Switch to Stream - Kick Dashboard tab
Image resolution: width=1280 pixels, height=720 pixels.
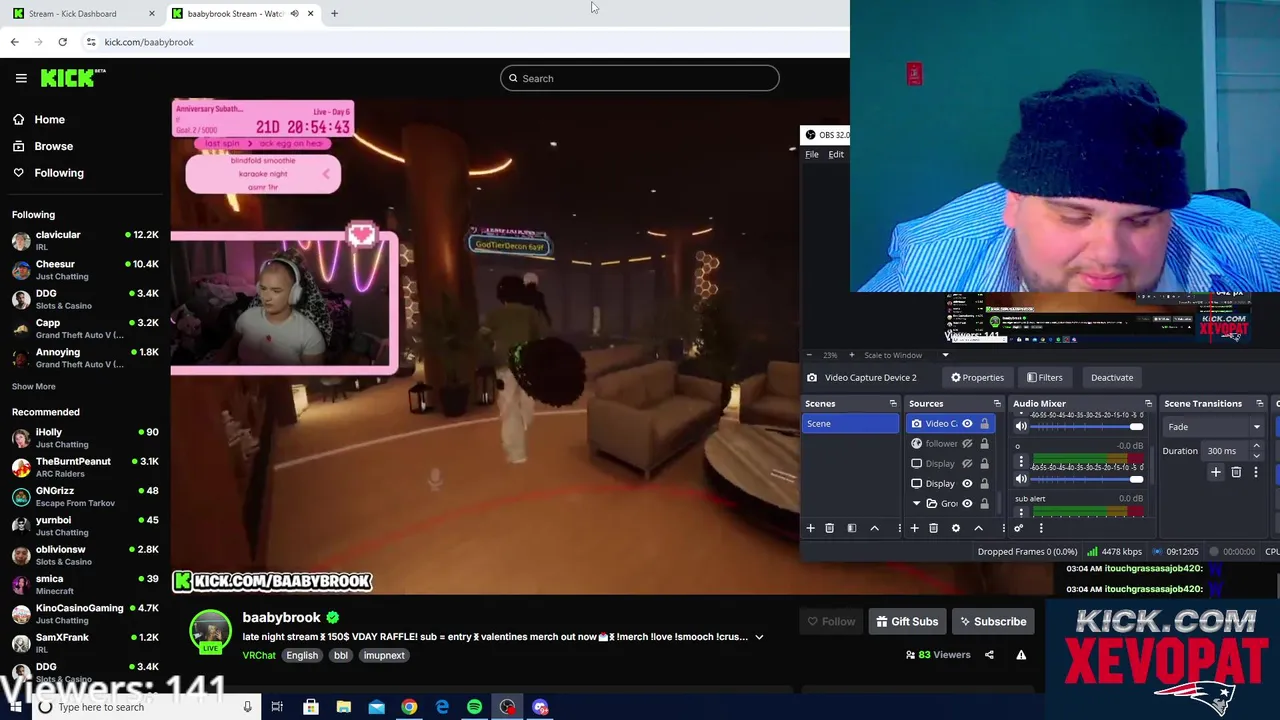[84, 13]
